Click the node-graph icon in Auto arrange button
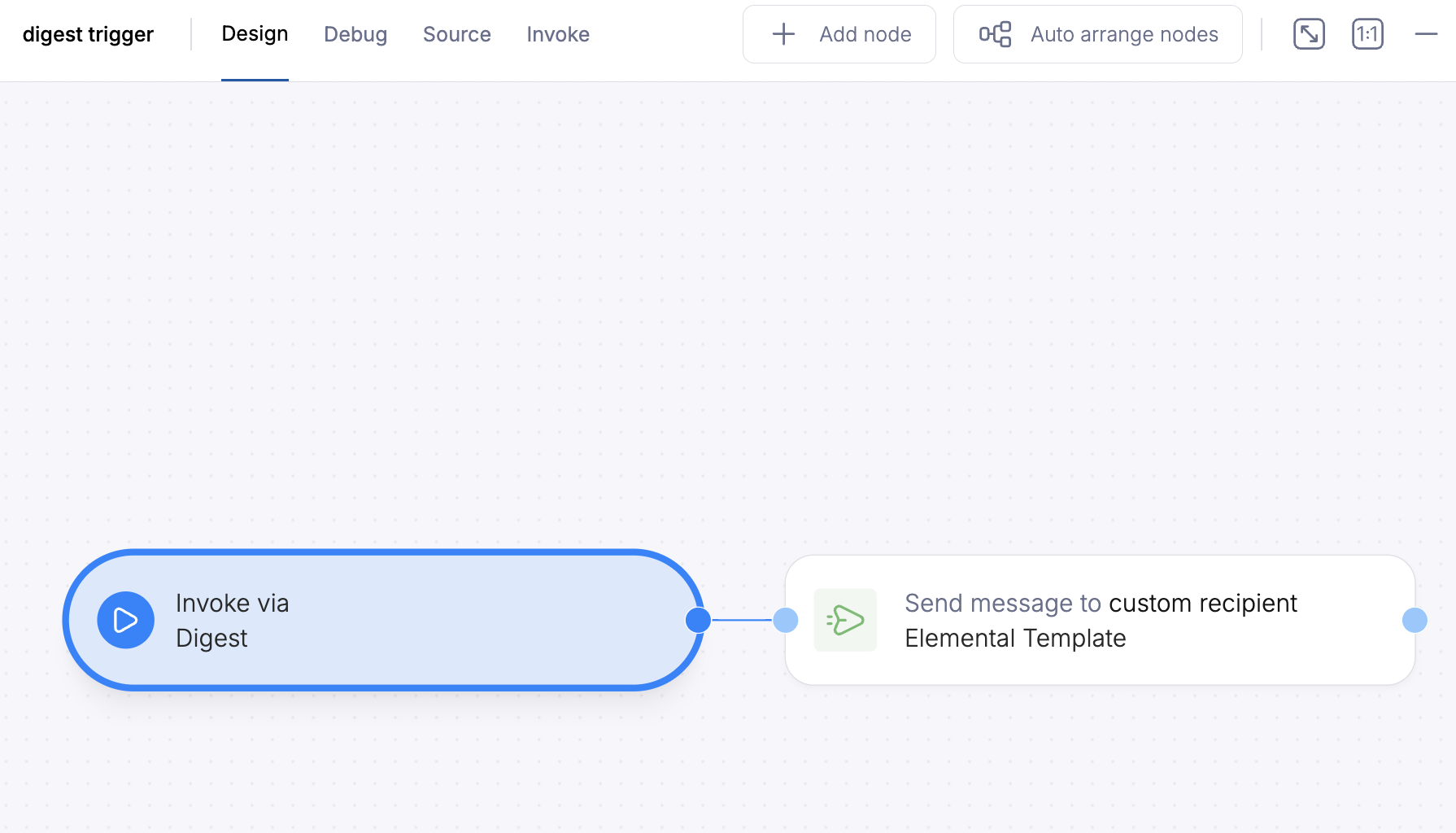 [994, 33]
